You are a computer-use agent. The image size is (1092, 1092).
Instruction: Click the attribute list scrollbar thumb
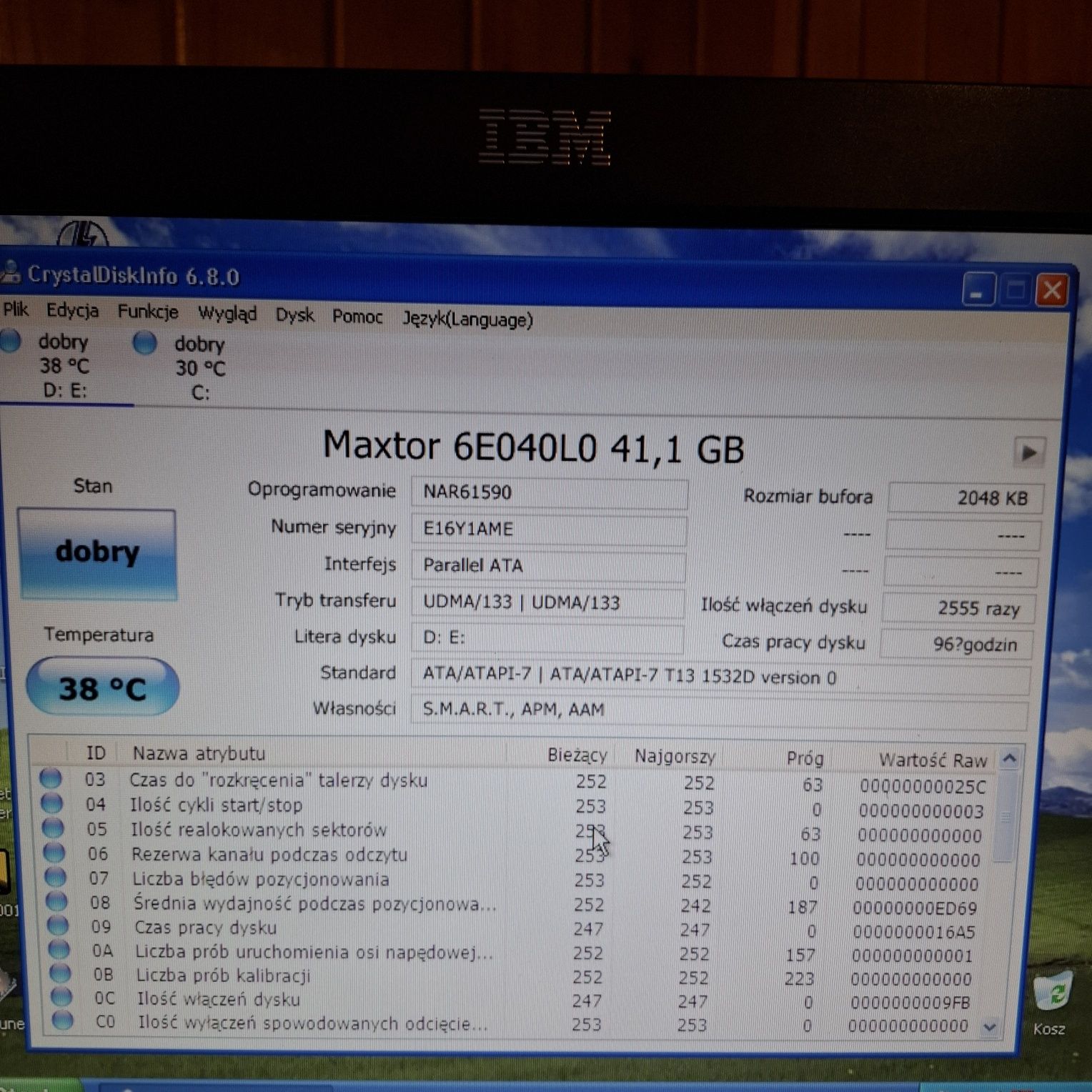1006,817
